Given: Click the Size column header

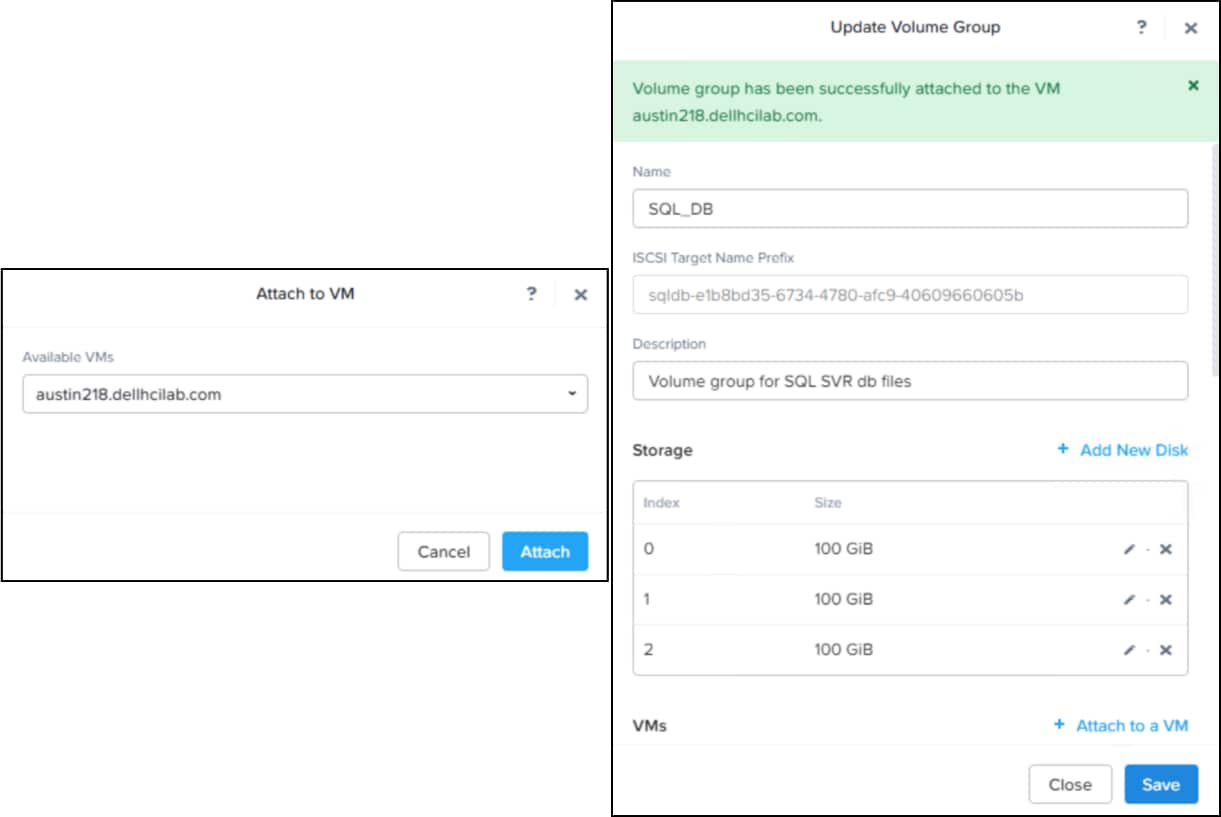Looking at the screenshot, I should pos(828,503).
